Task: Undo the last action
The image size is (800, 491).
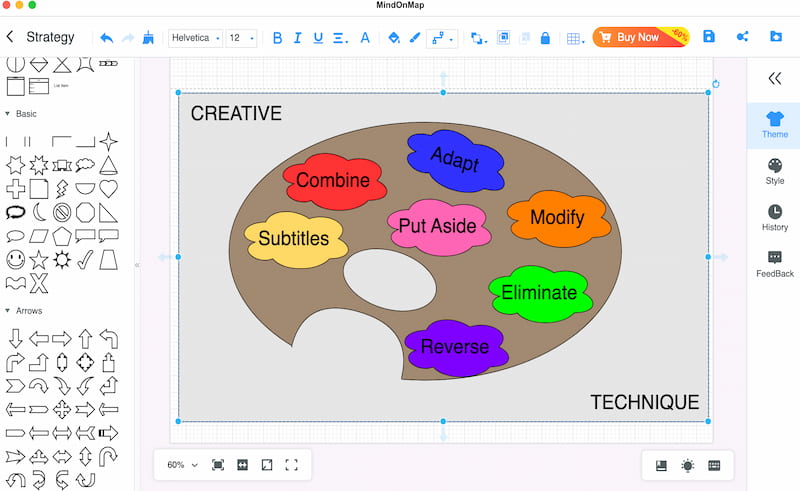Action: 107,38
